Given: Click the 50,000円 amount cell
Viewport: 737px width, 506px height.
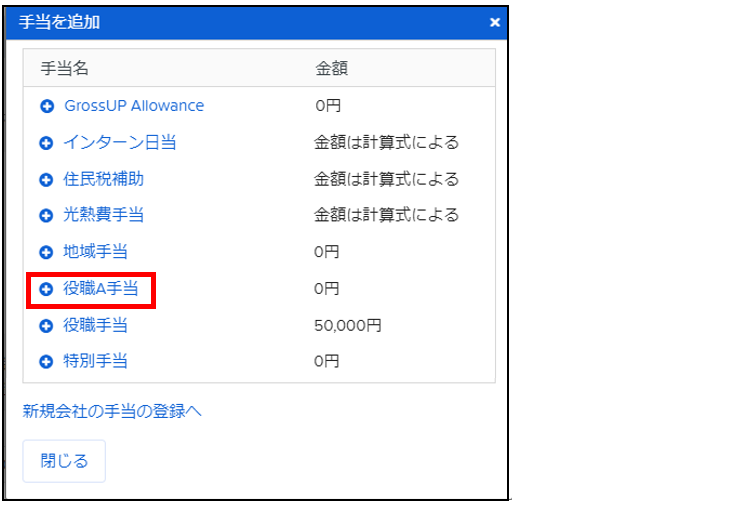Looking at the screenshot, I should tap(348, 325).
